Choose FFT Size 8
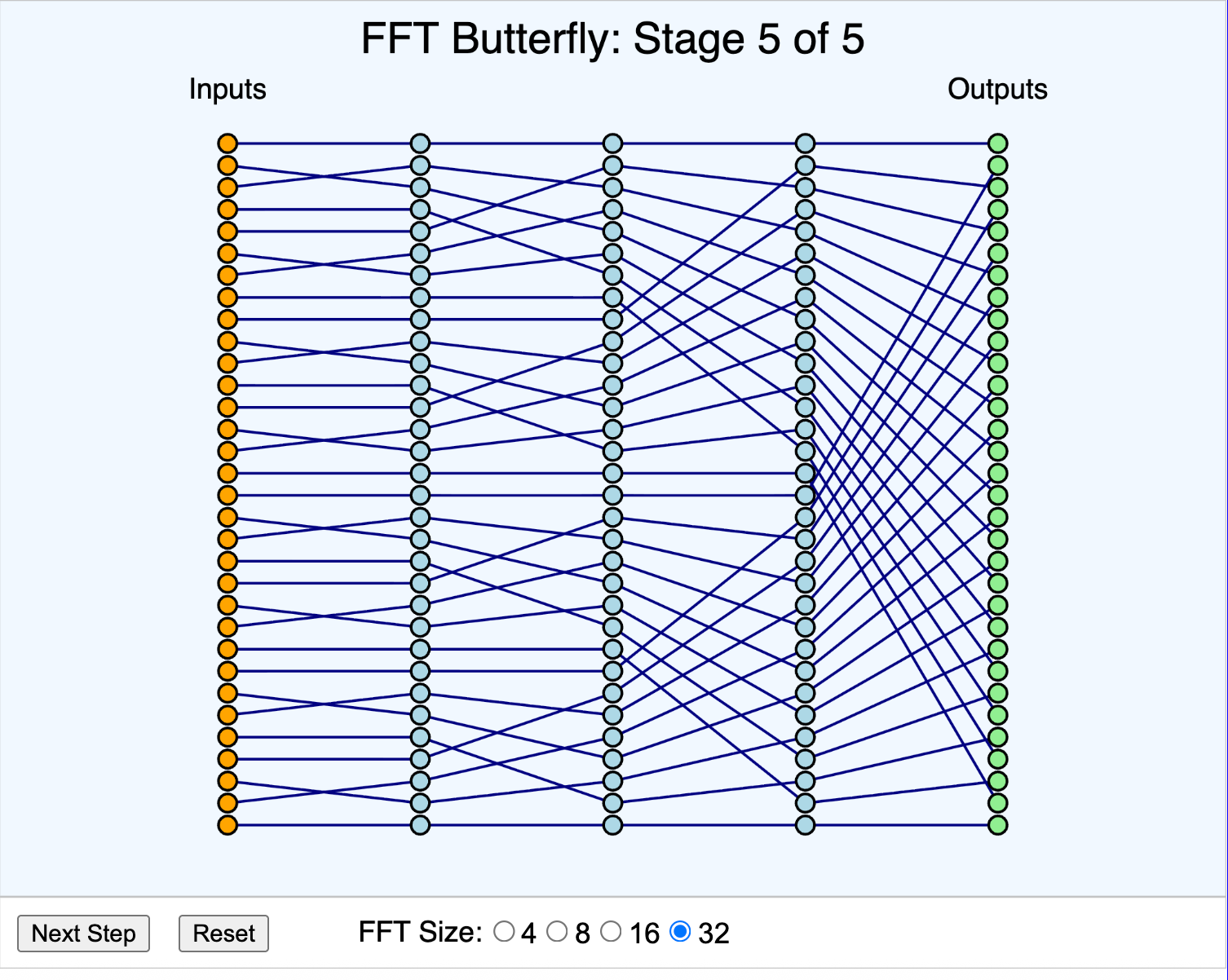This screenshot has width=1228, height=980. click(558, 931)
